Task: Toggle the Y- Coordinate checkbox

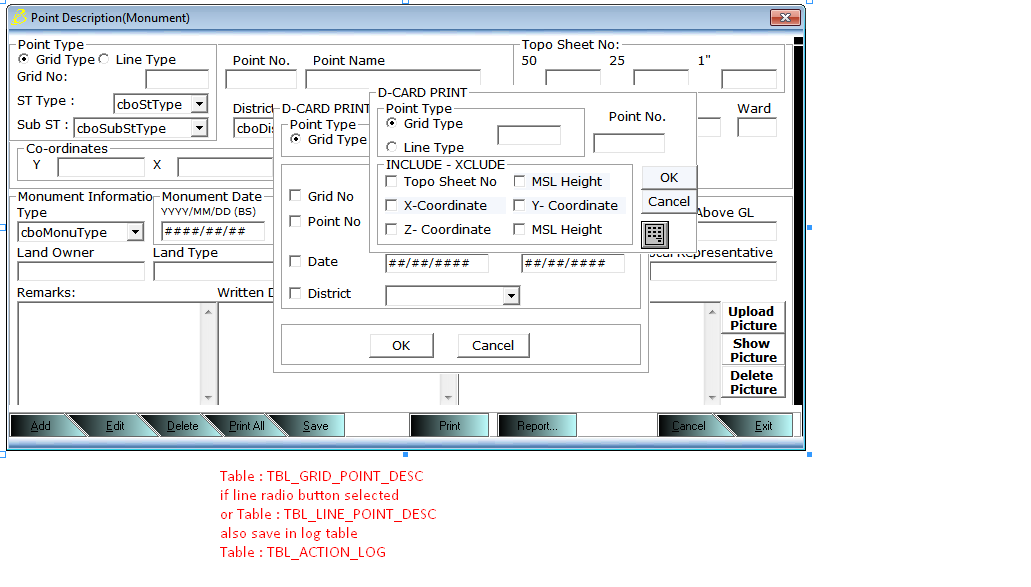Action: (520, 206)
